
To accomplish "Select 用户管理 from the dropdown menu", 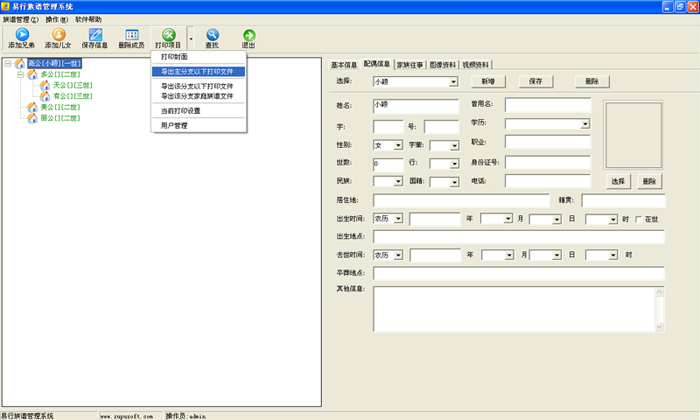I will 174,125.
